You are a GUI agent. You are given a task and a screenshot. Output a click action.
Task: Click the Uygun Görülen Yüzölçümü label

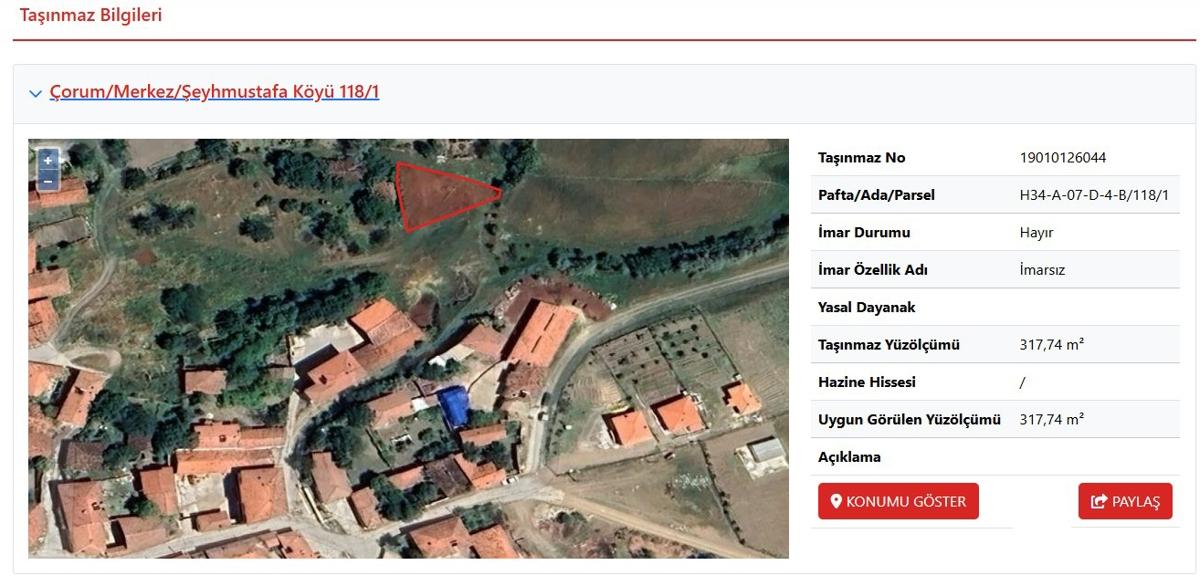tap(909, 420)
